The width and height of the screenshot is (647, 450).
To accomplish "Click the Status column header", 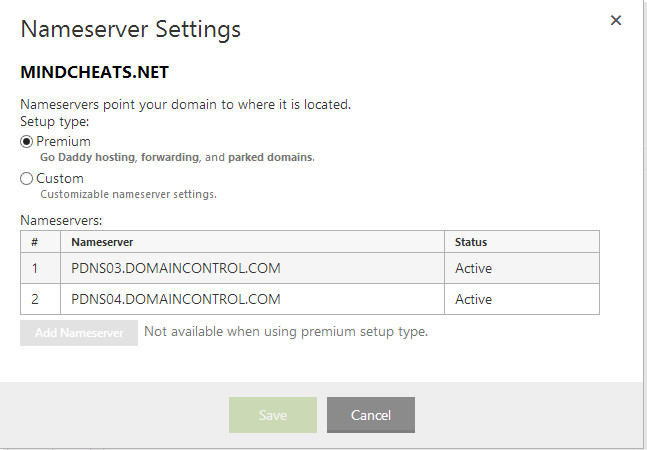I will [471, 242].
